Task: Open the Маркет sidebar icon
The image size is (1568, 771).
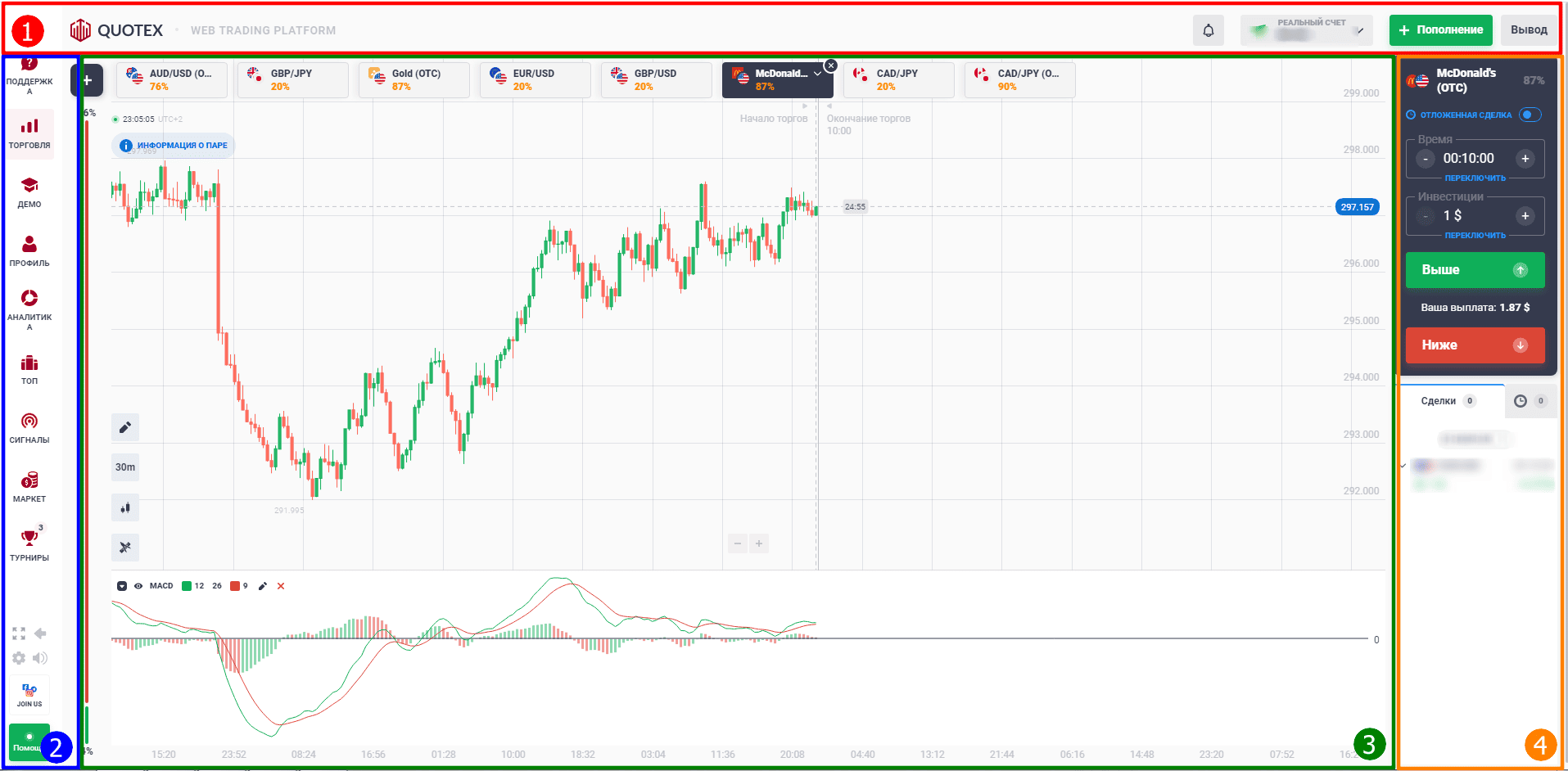Action: (29, 487)
